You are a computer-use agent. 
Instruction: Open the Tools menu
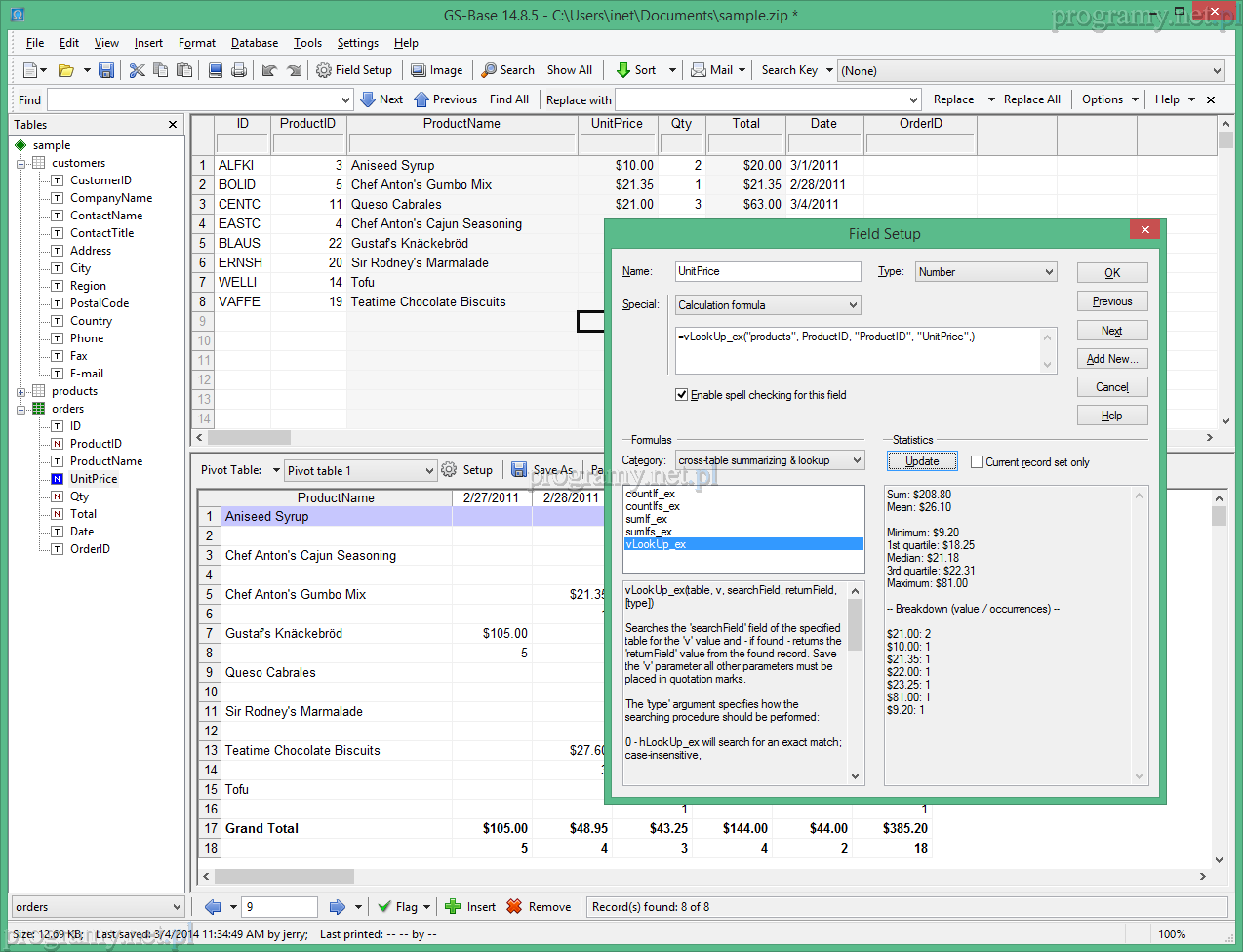[307, 43]
